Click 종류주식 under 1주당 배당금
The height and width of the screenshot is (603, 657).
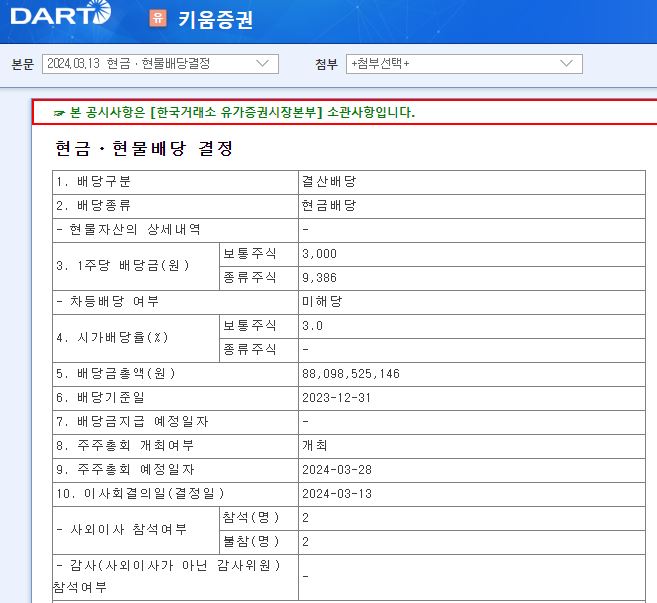[x=250, y=278]
